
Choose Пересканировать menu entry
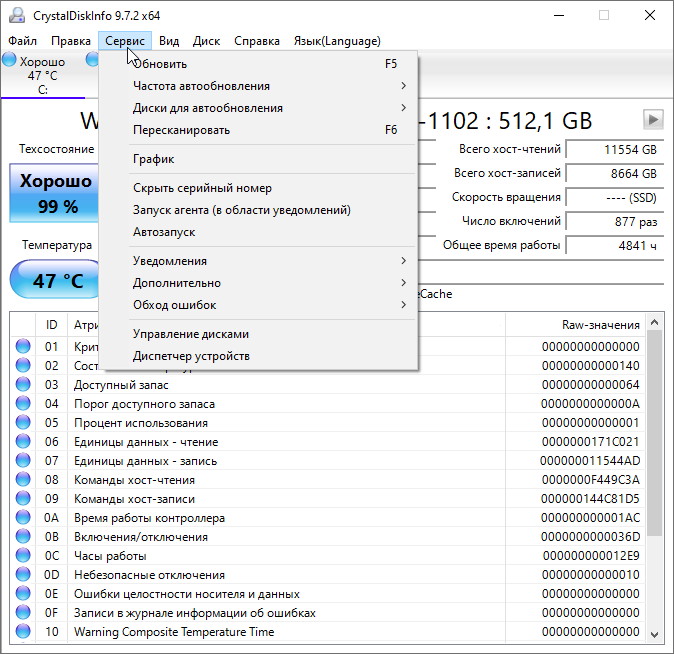click(258, 130)
